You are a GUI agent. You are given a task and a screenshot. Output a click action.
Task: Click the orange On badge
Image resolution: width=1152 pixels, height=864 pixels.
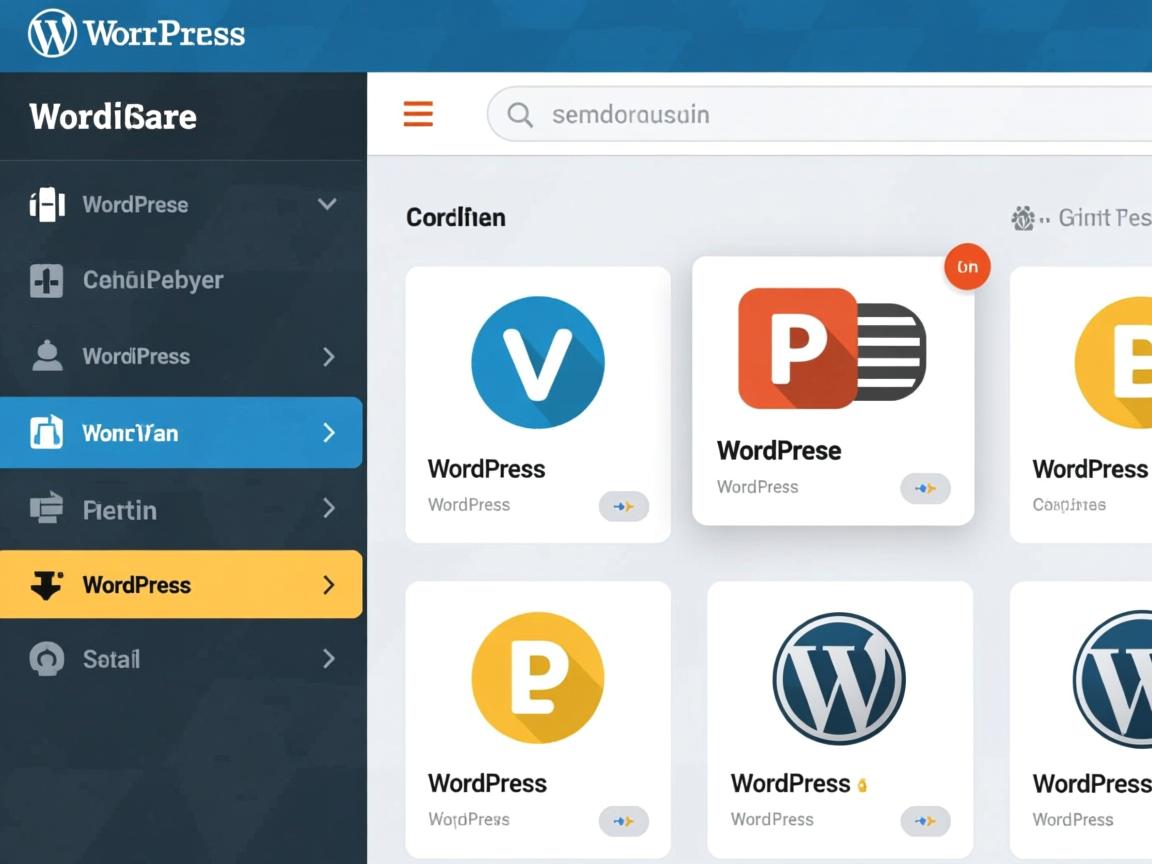[967, 267]
